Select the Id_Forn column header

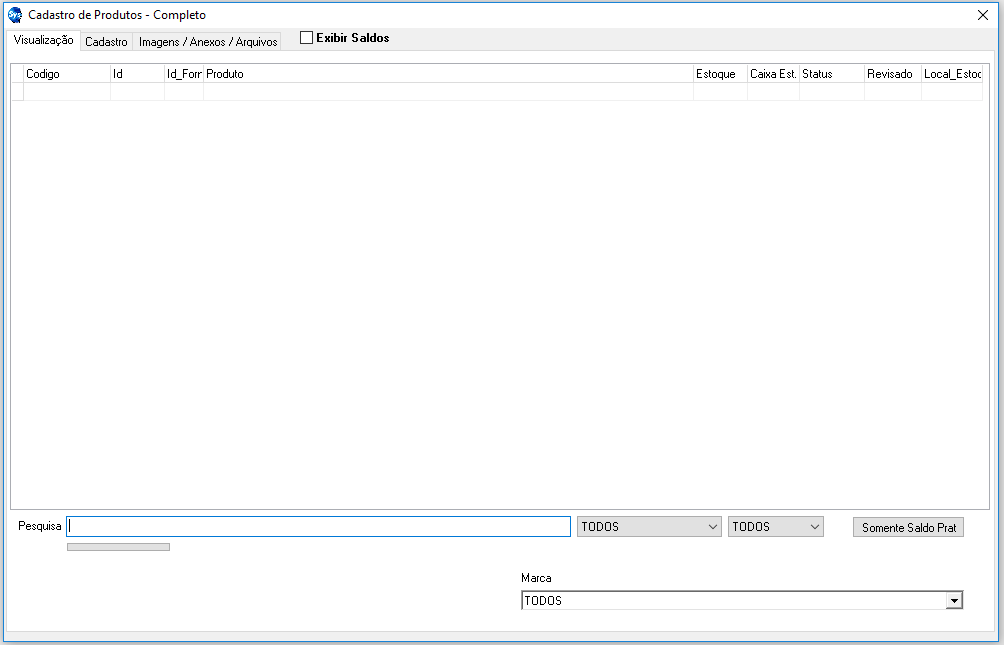click(184, 74)
